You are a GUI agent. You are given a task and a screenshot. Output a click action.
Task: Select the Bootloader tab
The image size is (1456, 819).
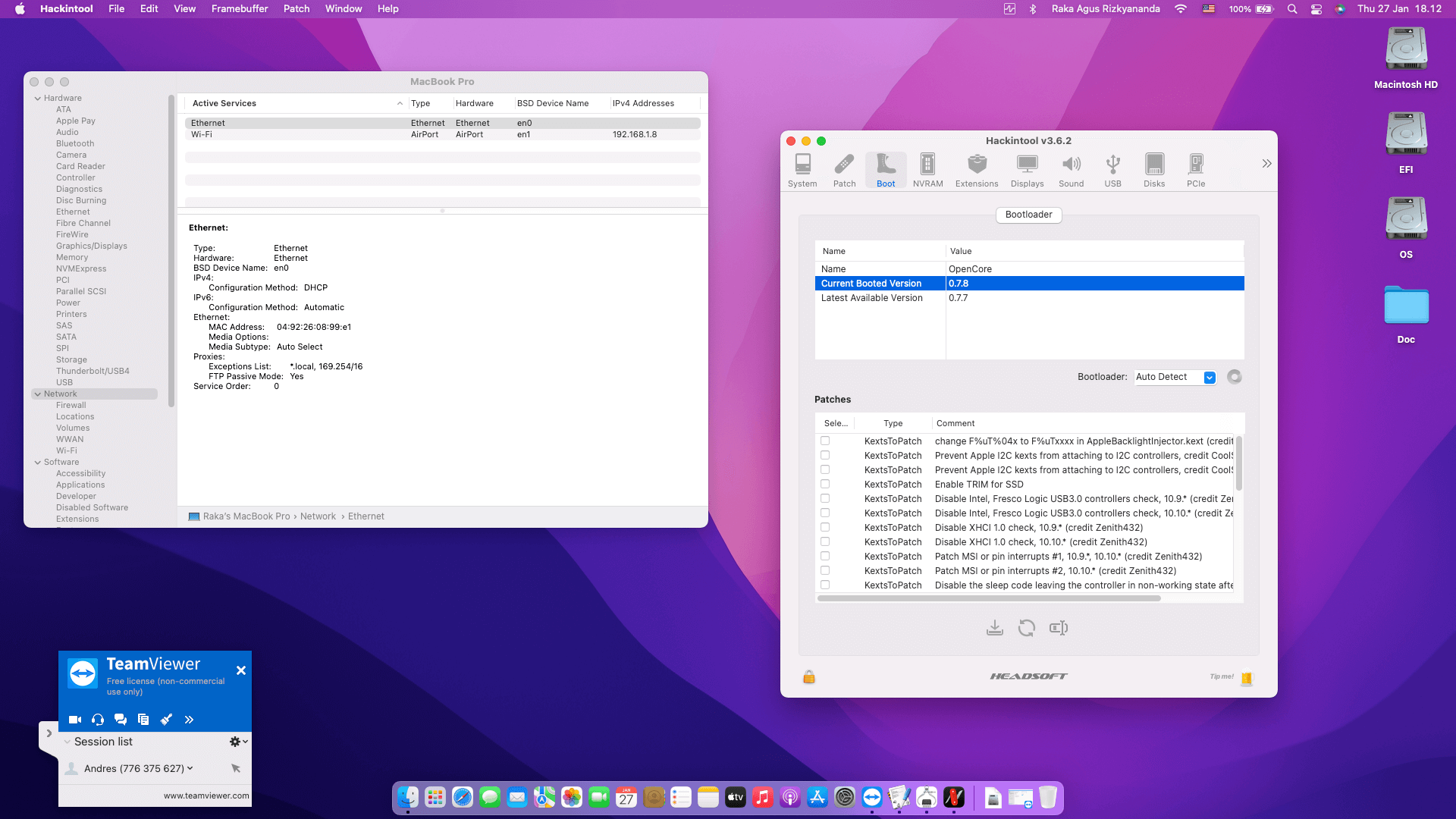pos(1028,215)
